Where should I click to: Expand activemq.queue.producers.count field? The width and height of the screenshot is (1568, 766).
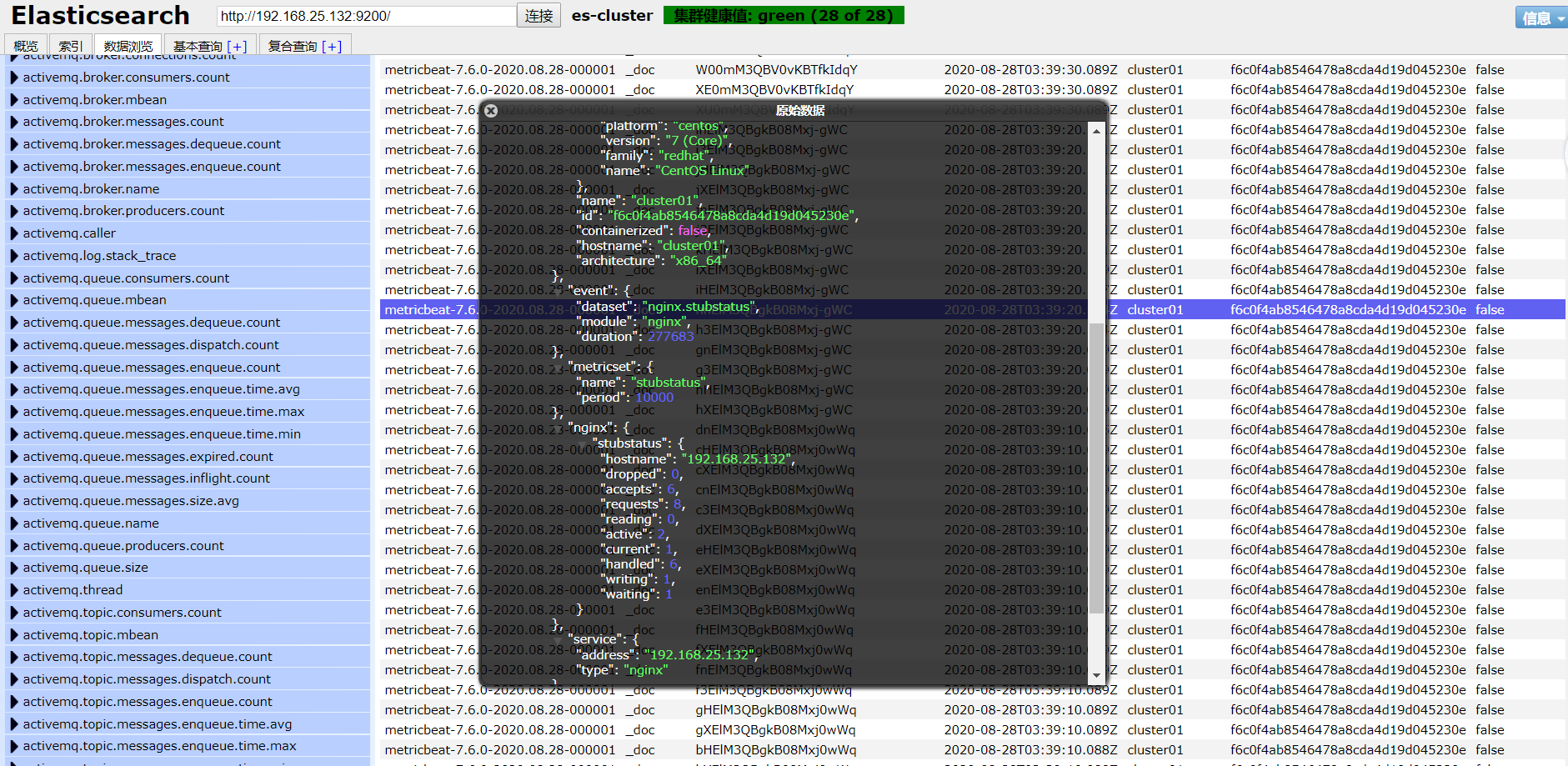point(14,546)
